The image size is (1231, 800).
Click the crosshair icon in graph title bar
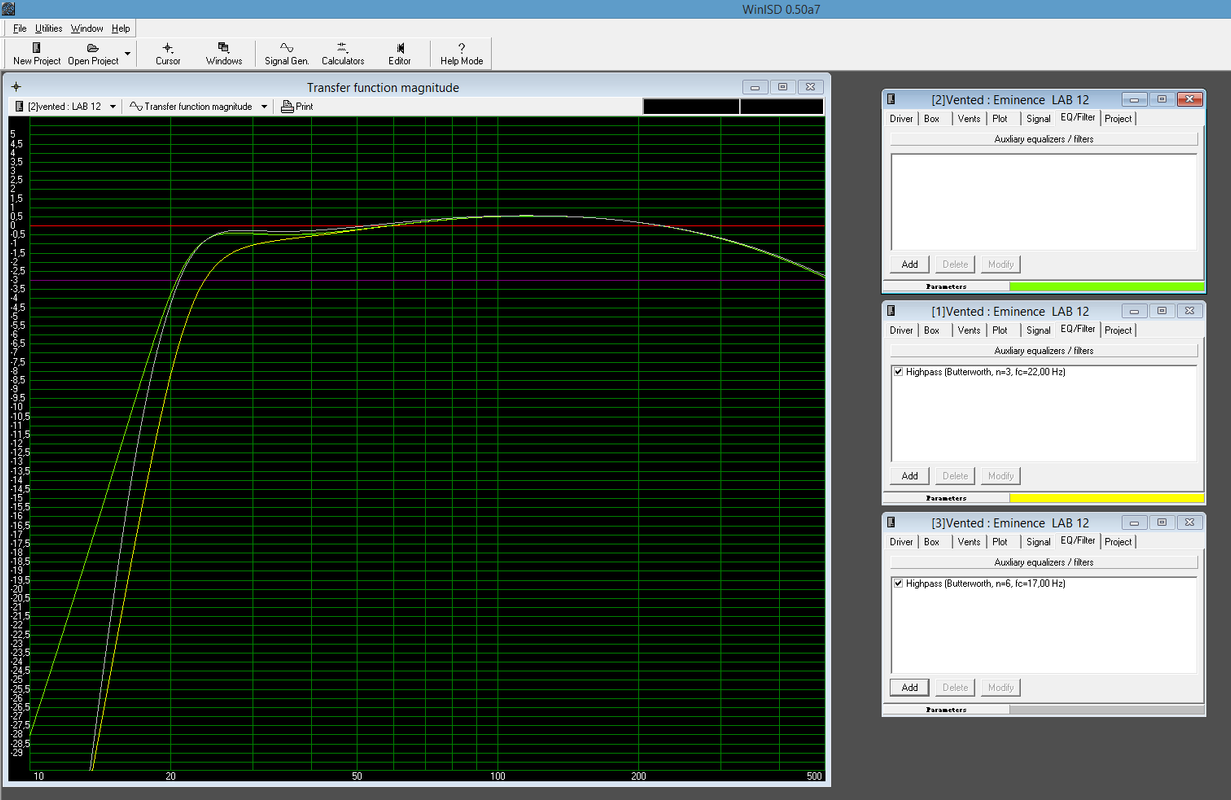(16, 87)
